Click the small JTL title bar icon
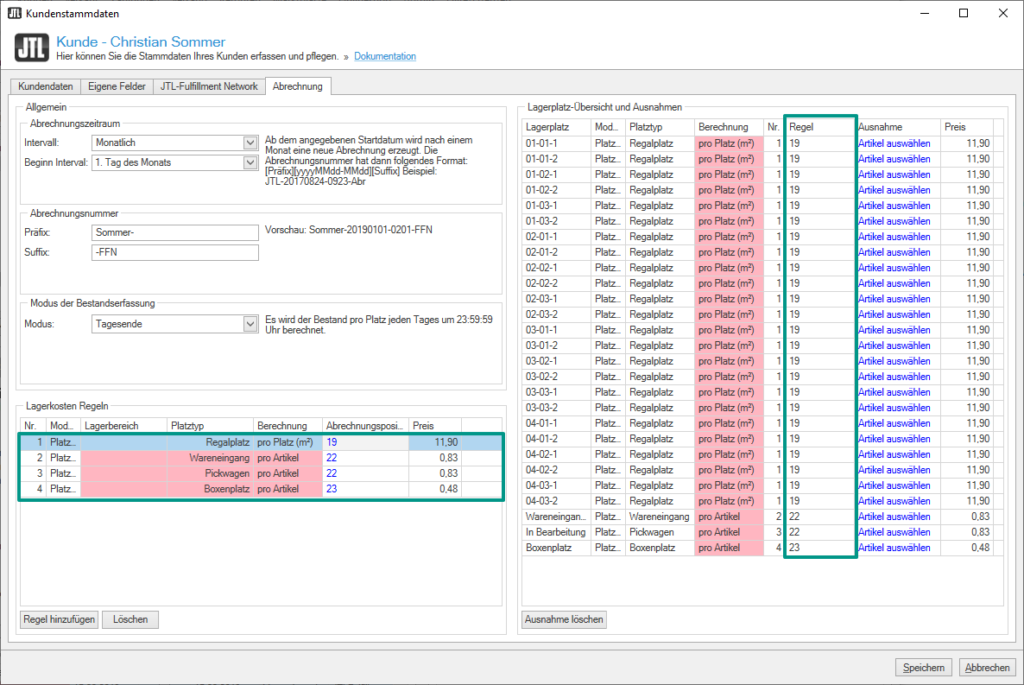This screenshot has width=1024, height=685. tap(15, 13)
